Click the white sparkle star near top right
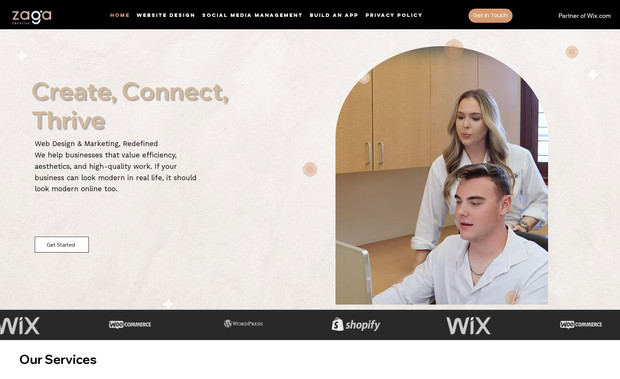 click(x=592, y=74)
